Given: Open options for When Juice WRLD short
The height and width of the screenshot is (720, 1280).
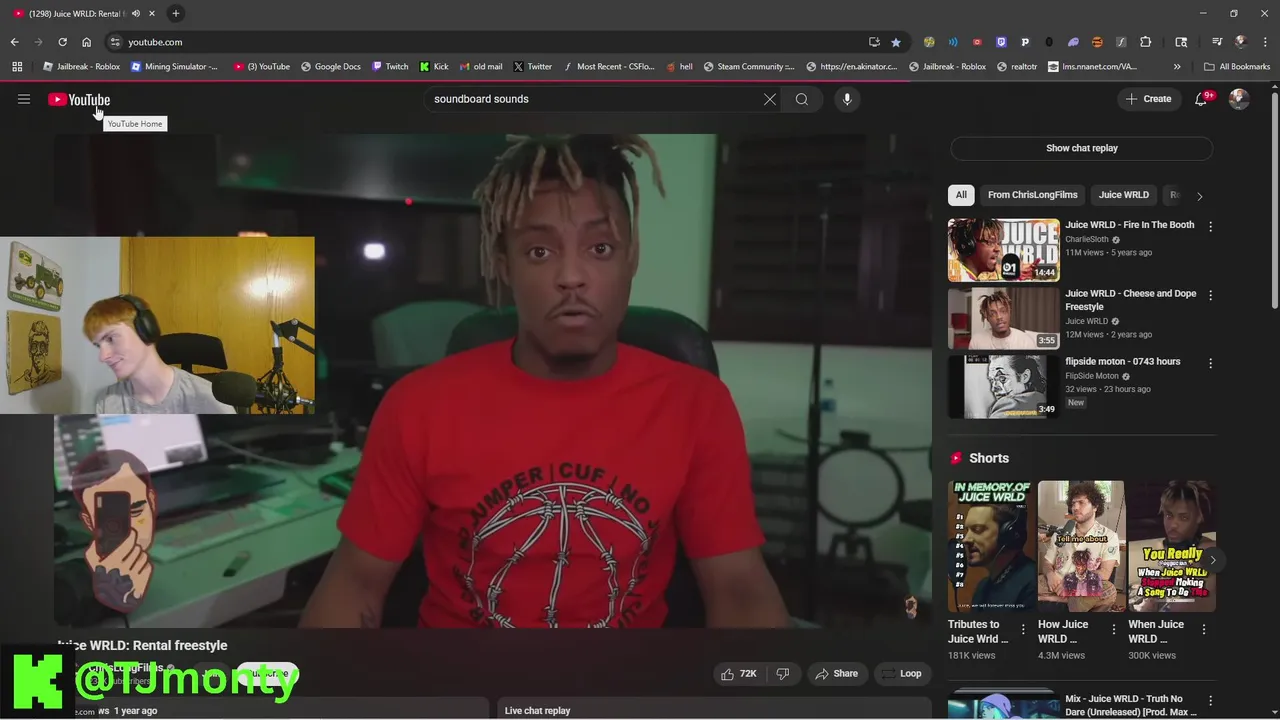Looking at the screenshot, I should pos(1204,629).
